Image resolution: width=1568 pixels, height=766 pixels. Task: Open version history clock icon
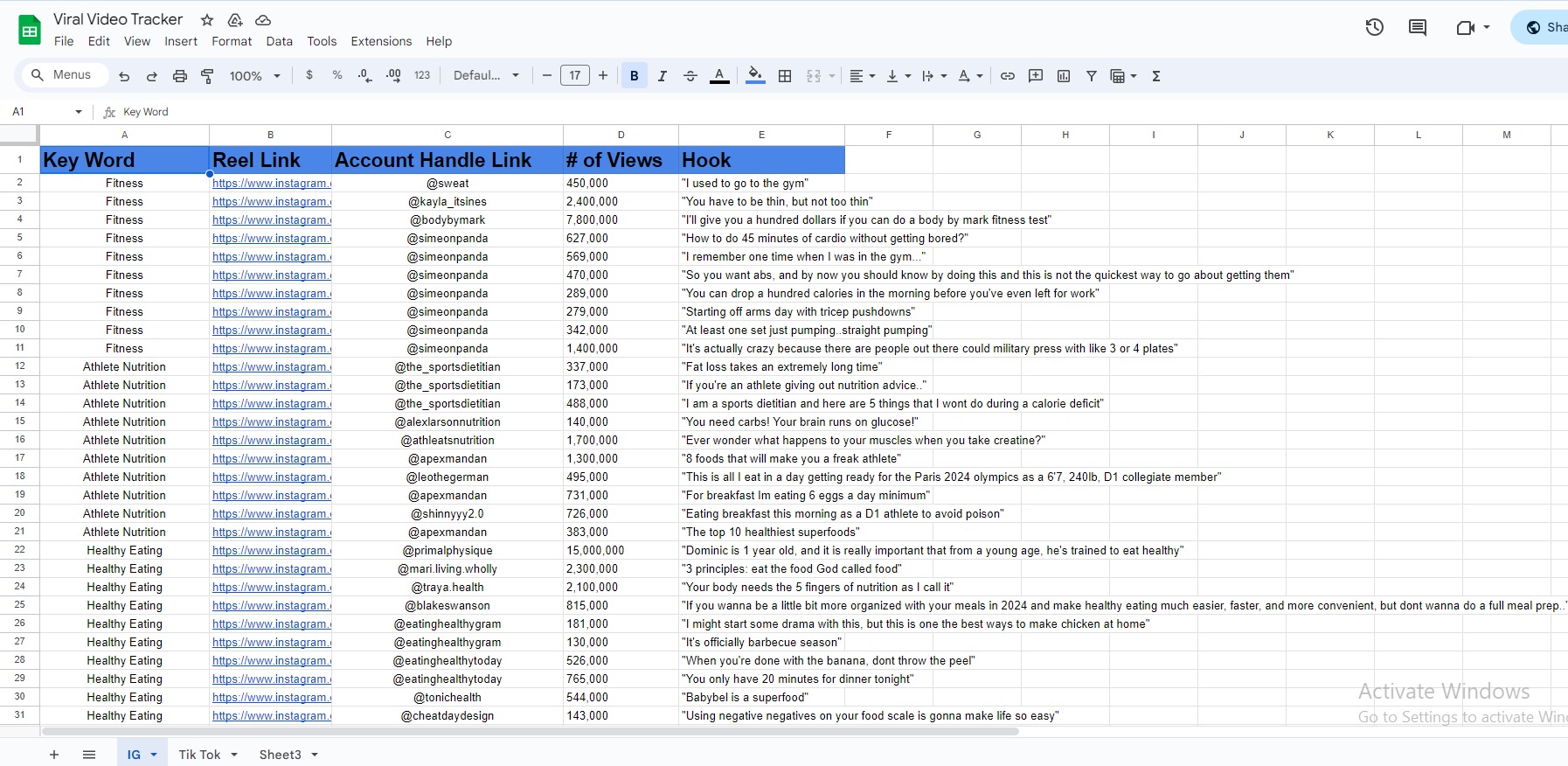click(x=1375, y=27)
